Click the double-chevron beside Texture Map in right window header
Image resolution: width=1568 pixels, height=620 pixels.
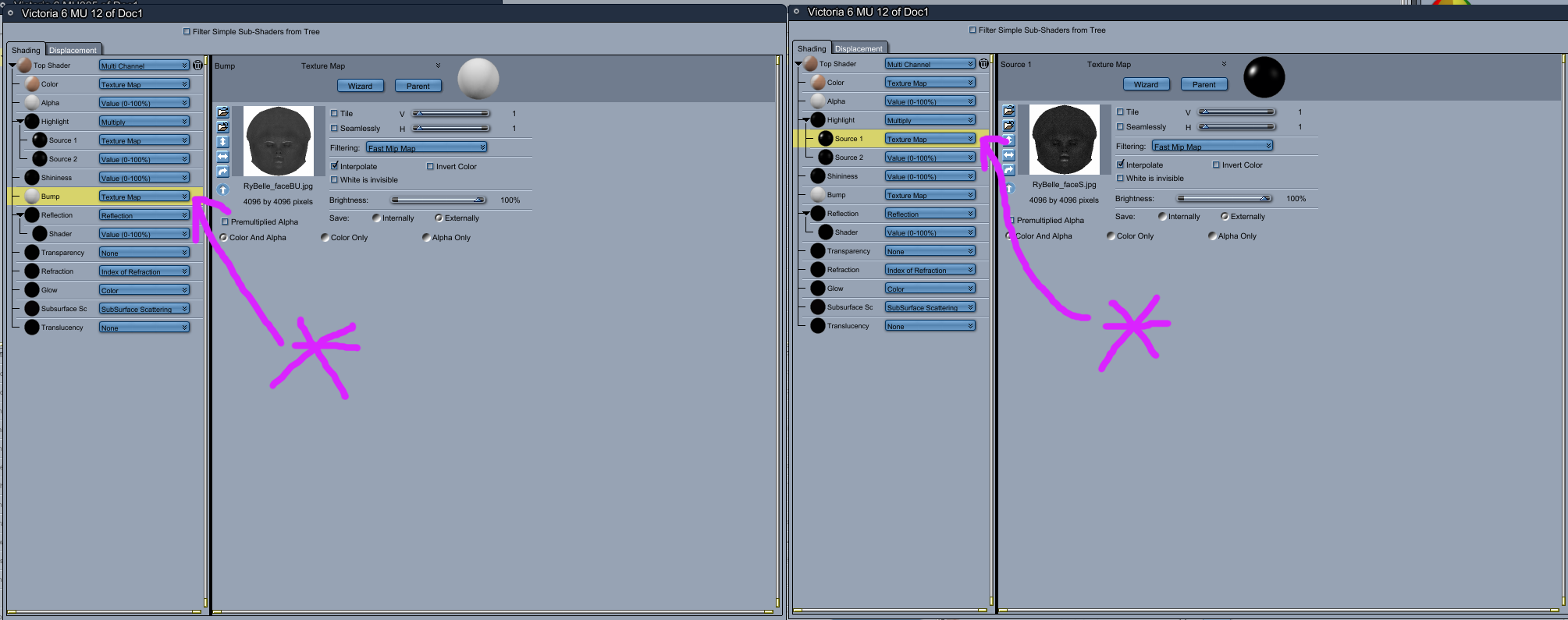point(1224,64)
